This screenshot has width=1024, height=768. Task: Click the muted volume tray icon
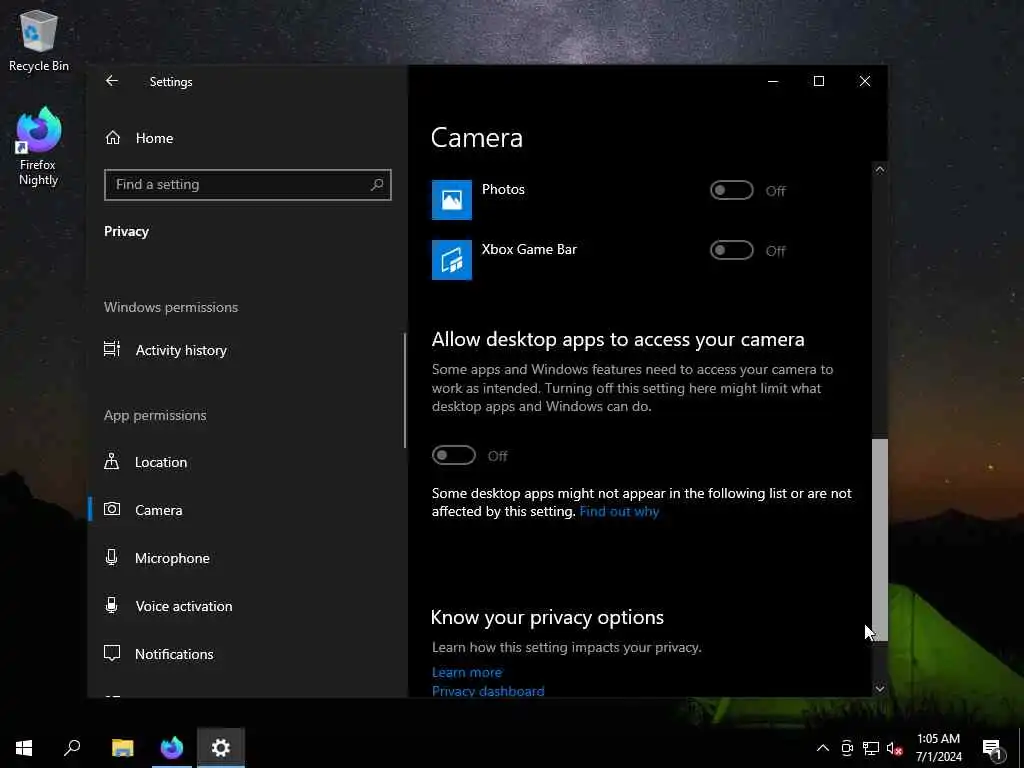click(x=894, y=748)
